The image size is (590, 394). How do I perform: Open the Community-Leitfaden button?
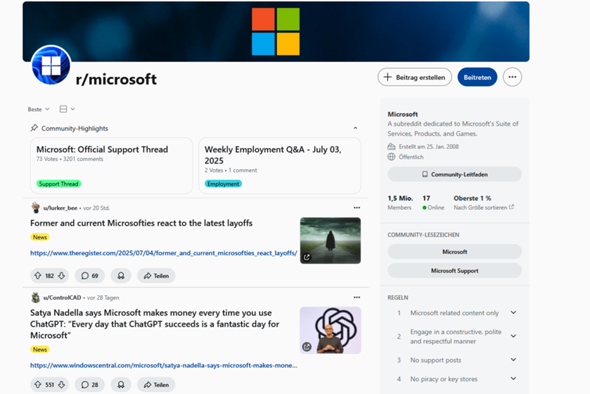pos(455,174)
